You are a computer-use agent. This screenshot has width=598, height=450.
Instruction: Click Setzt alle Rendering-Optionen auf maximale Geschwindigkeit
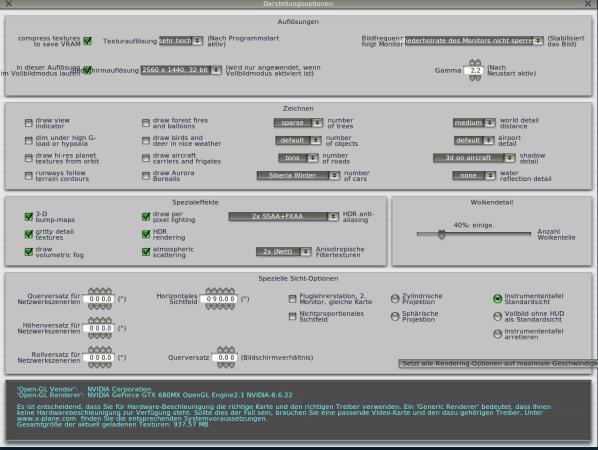click(498, 363)
